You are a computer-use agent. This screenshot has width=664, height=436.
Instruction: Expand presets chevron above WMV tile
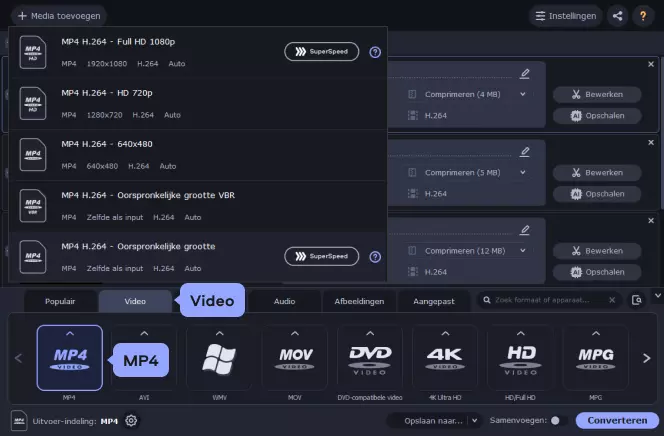(x=219, y=334)
